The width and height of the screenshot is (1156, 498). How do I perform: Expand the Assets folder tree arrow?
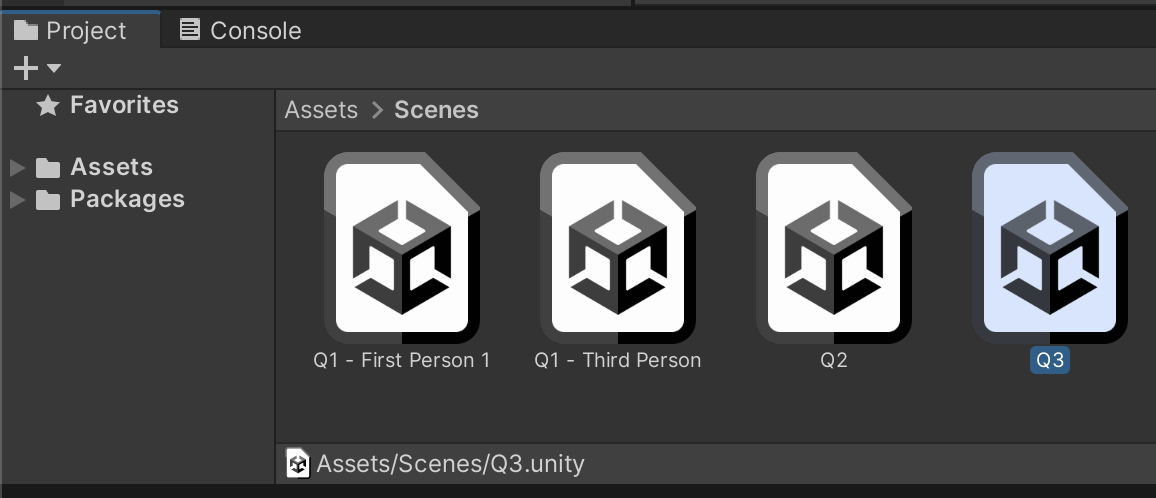tap(17, 168)
